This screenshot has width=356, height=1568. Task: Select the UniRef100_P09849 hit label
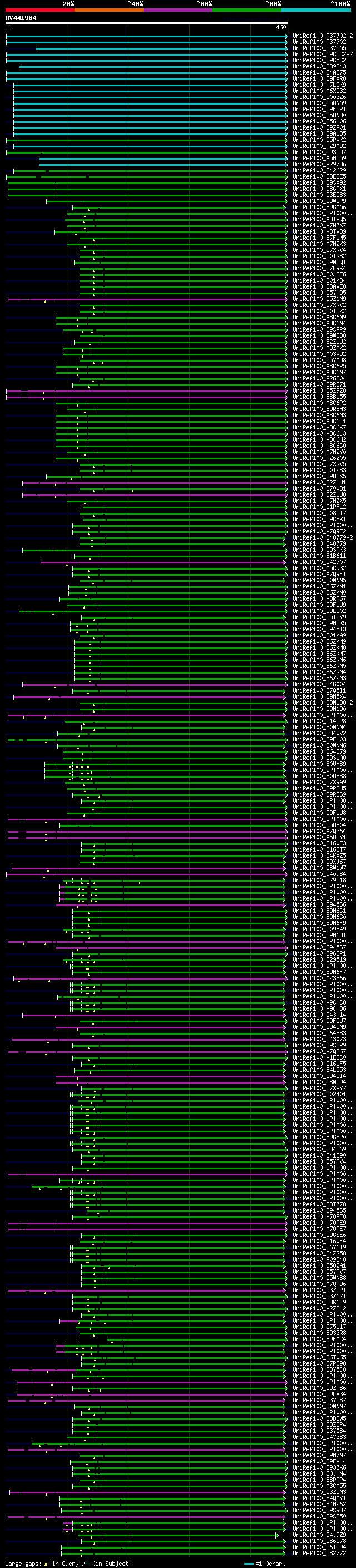point(319,929)
